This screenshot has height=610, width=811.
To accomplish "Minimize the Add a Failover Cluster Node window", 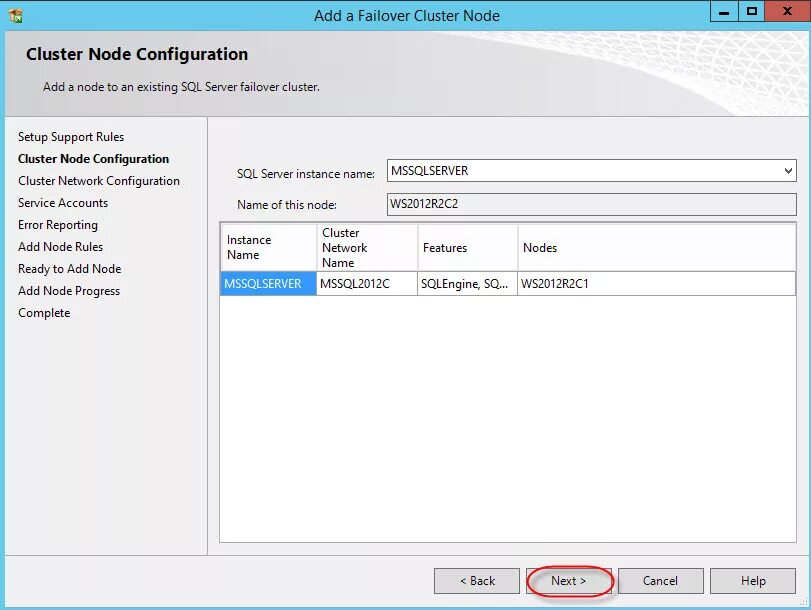I will pos(724,11).
